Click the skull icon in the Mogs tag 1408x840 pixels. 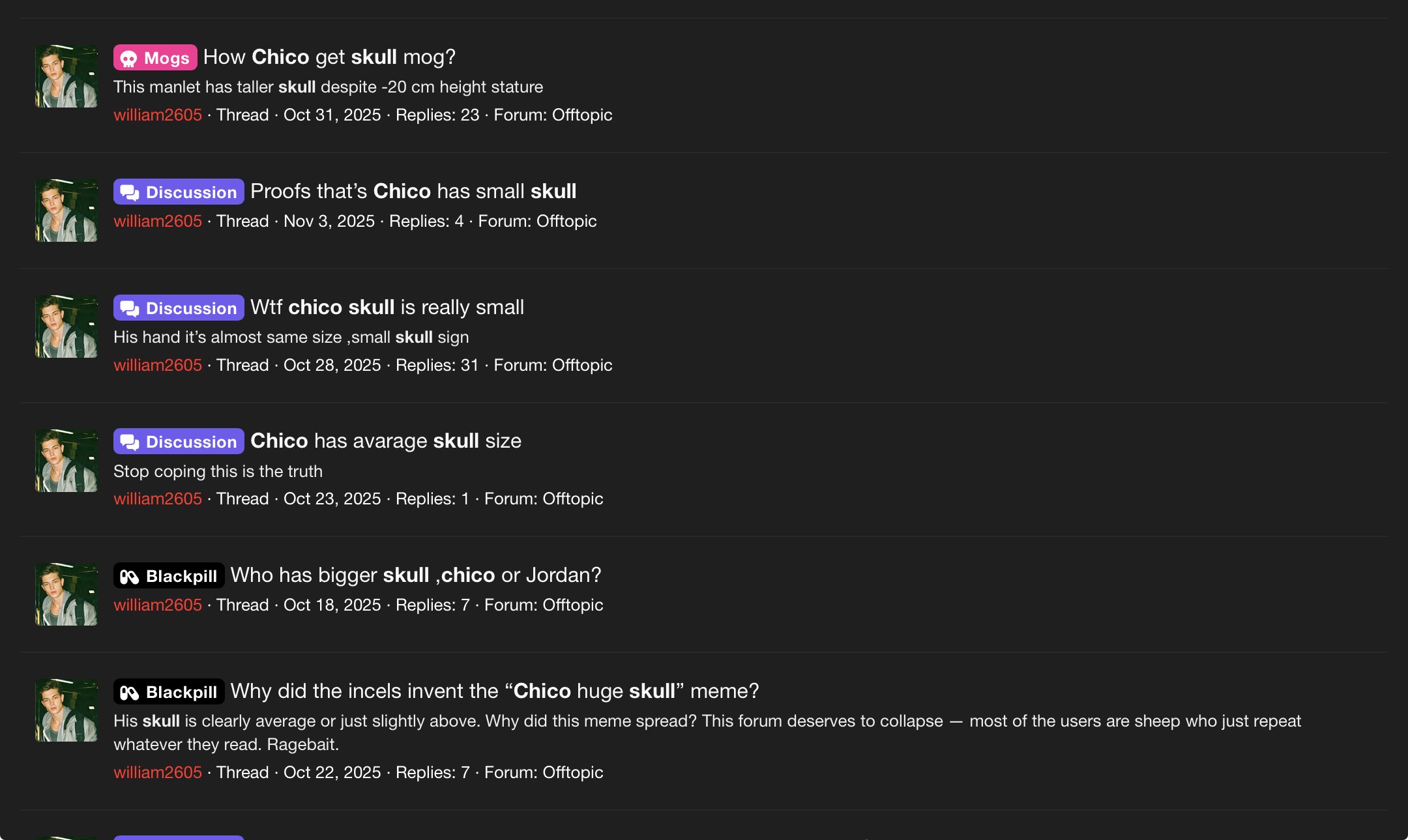tap(129, 59)
